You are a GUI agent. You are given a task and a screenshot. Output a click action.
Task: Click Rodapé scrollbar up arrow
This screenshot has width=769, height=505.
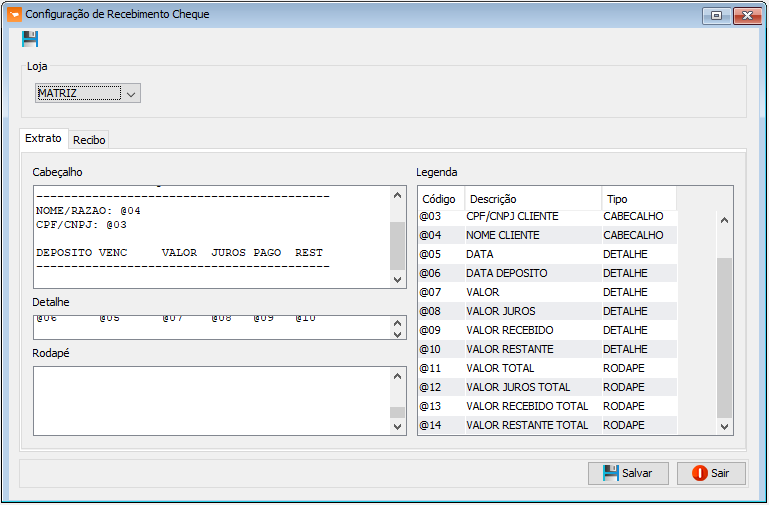[x=398, y=377]
